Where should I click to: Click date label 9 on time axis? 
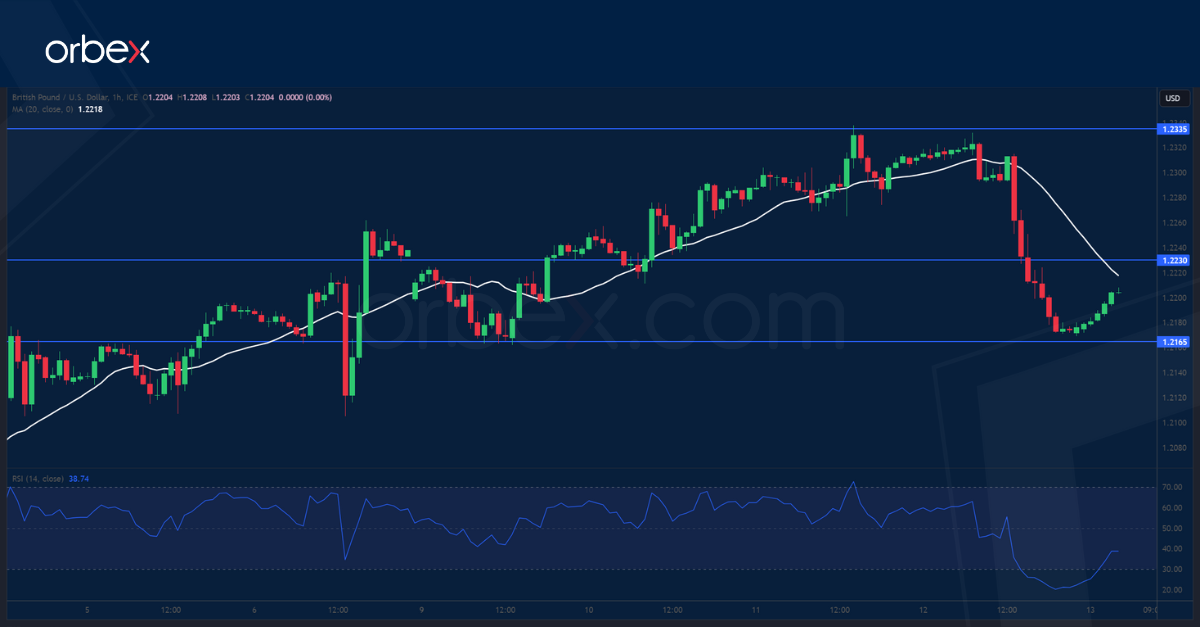[x=422, y=609]
